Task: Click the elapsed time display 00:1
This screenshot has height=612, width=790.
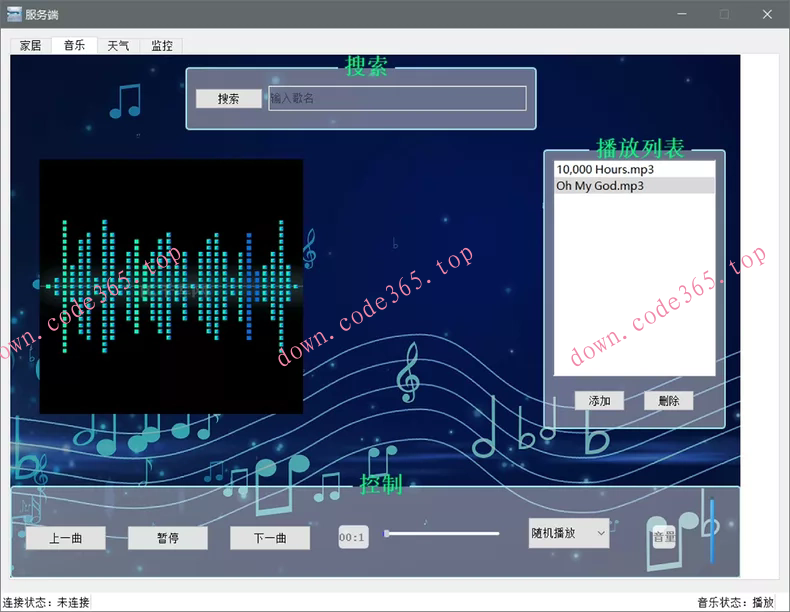Action: point(353,537)
